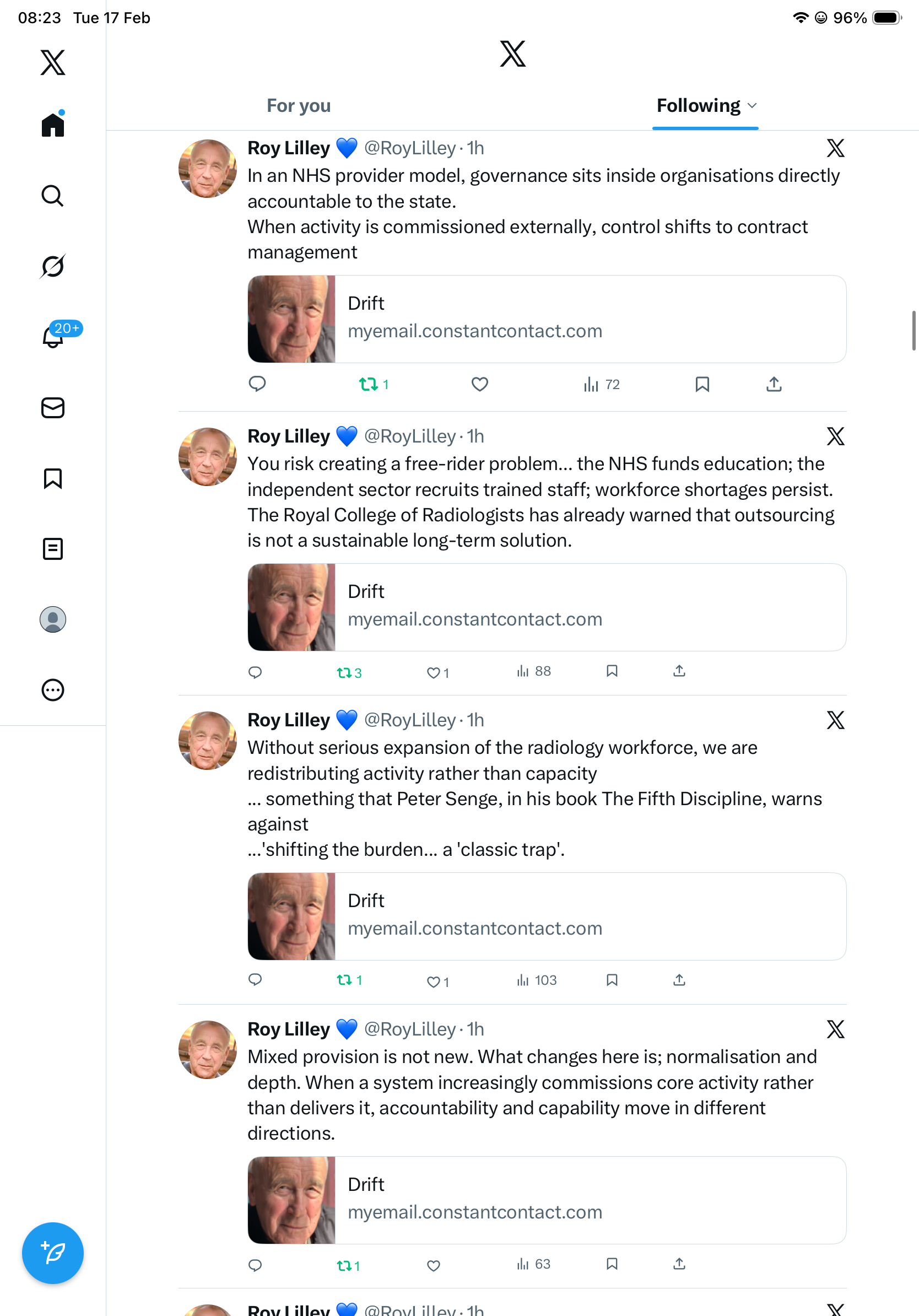Expand the Following tab chevron
Image resolution: width=919 pixels, height=1316 pixels.
point(753,105)
